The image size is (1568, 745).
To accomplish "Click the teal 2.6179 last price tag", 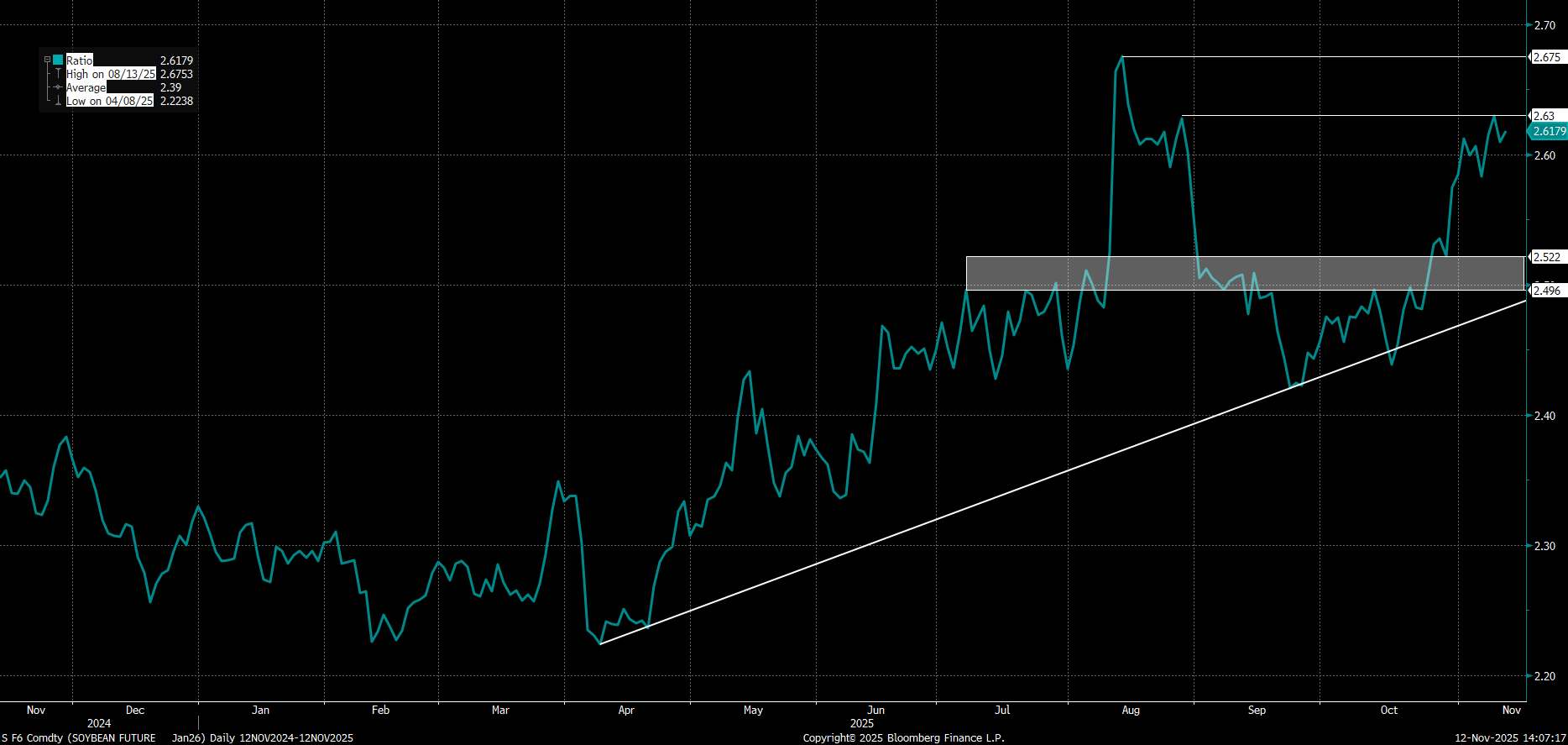I will tap(1549, 131).
